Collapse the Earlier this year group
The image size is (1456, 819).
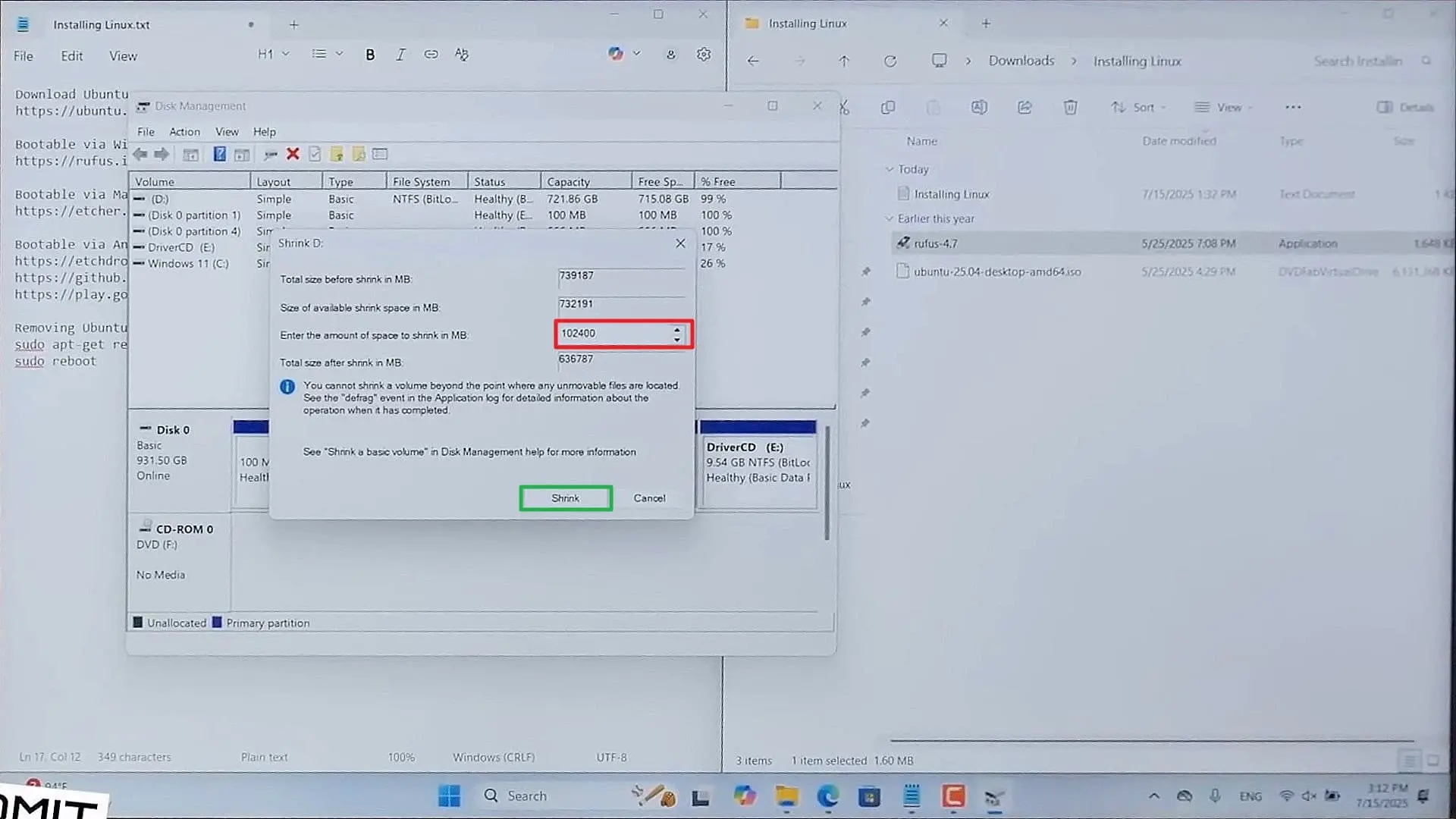pyautogui.click(x=890, y=218)
